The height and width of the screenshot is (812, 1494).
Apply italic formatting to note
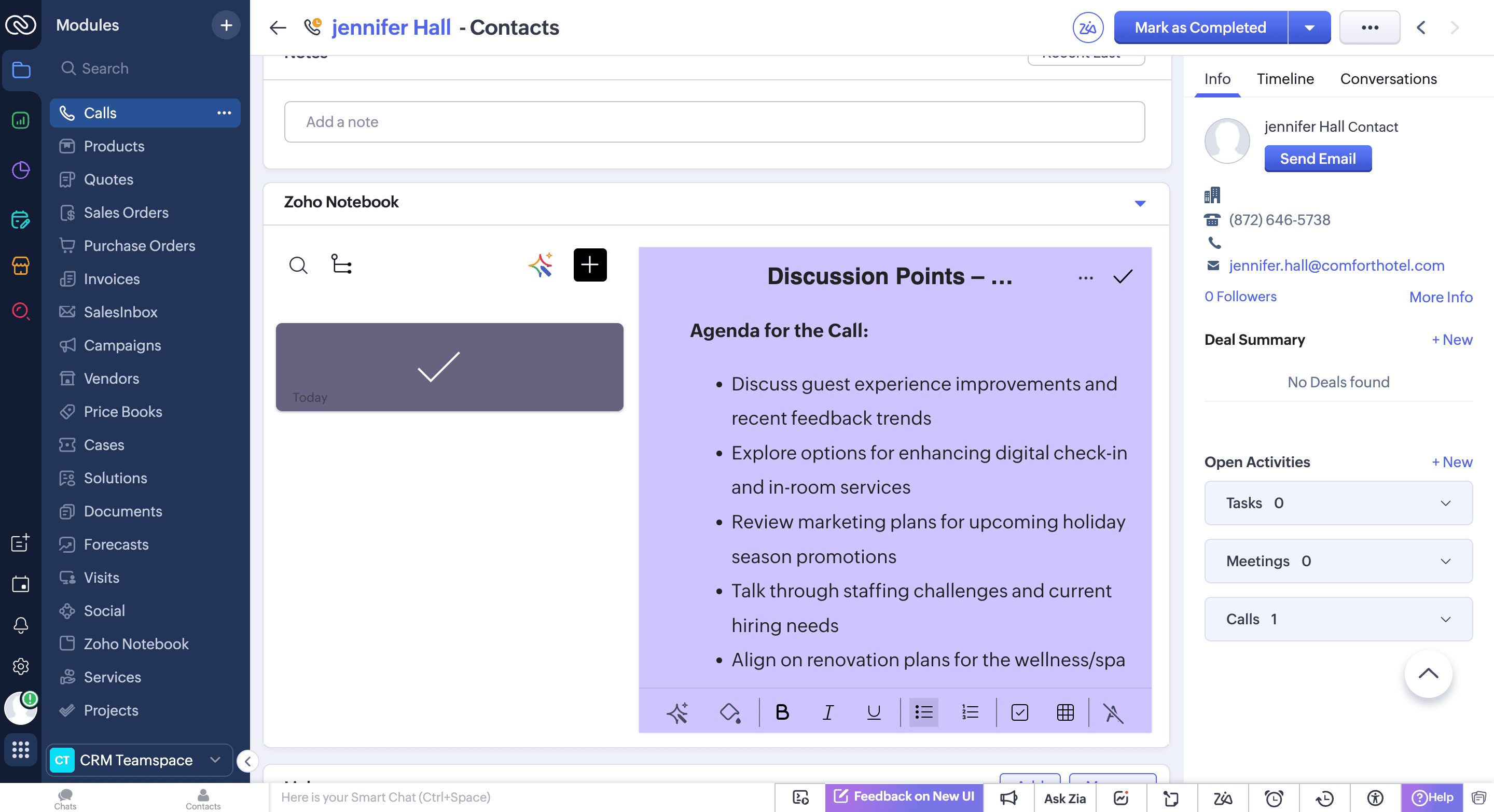pyautogui.click(x=827, y=712)
